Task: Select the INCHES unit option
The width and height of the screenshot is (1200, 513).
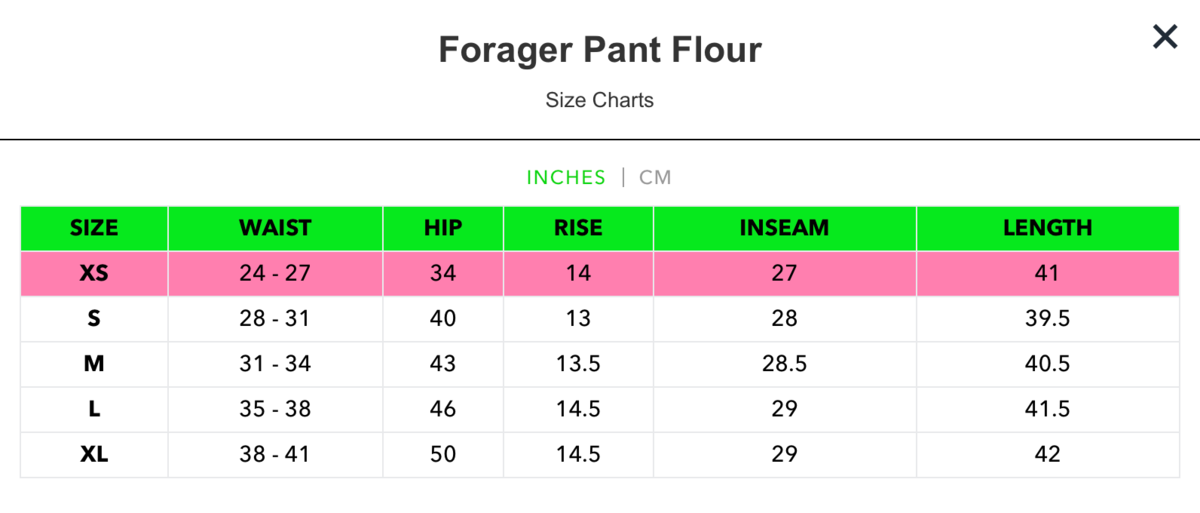Action: click(x=566, y=177)
